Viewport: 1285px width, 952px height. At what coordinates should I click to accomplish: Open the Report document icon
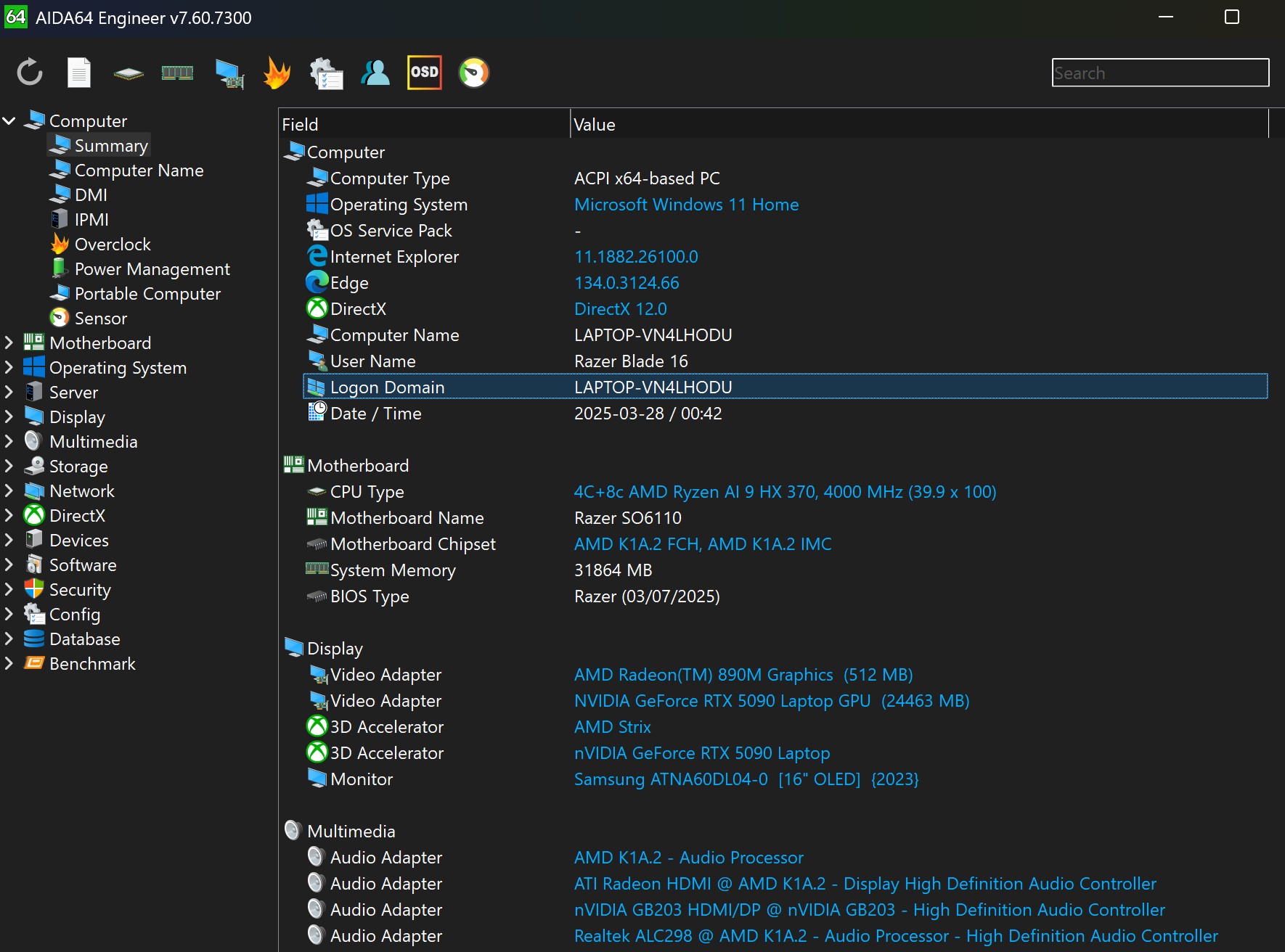click(79, 73)
